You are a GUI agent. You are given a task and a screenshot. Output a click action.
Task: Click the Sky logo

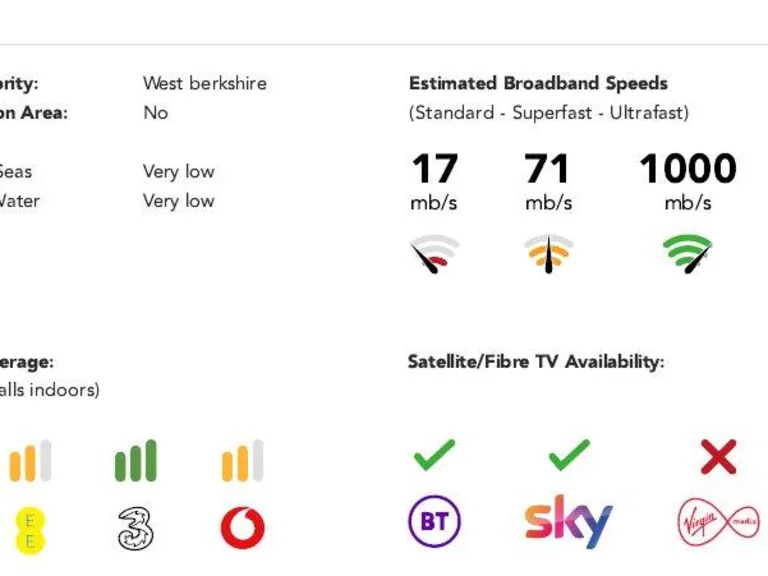click(568, 522)
